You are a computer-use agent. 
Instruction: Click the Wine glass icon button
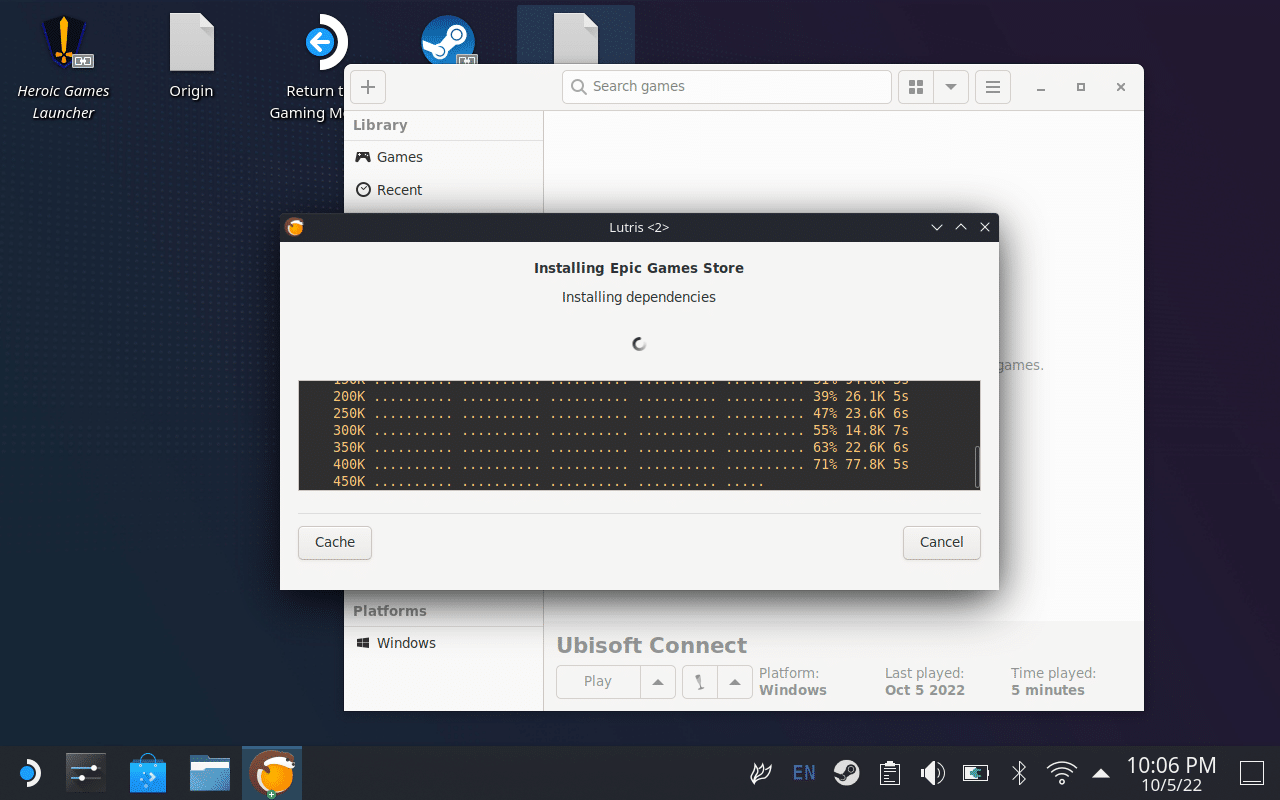[699, 682]
